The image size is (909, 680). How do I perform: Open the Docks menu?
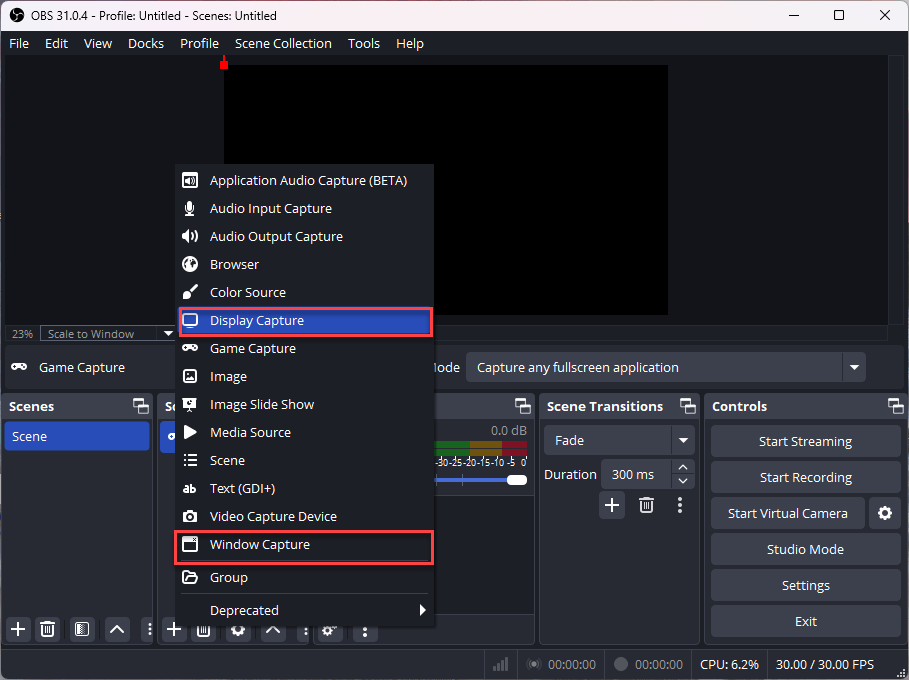pyautogui.click(x=146, y=43)
